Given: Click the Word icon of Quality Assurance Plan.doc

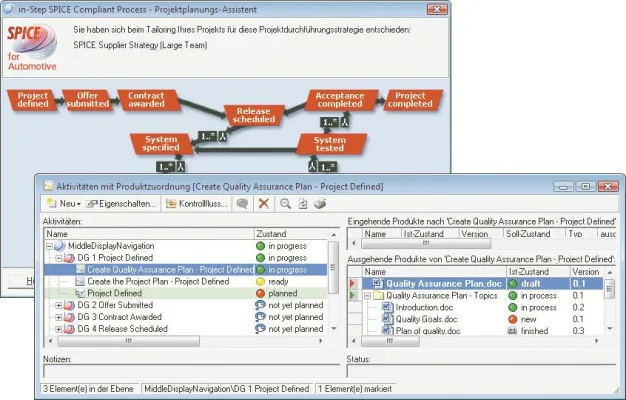Looking at the screenshot, I should 377,283.
